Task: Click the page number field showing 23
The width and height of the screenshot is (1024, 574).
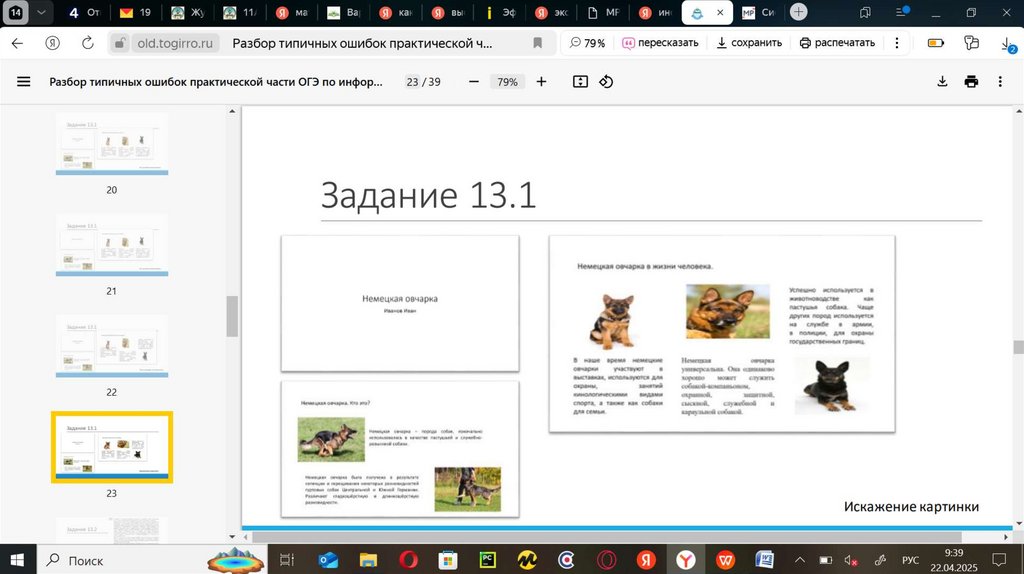Action: tap(412, 82)
